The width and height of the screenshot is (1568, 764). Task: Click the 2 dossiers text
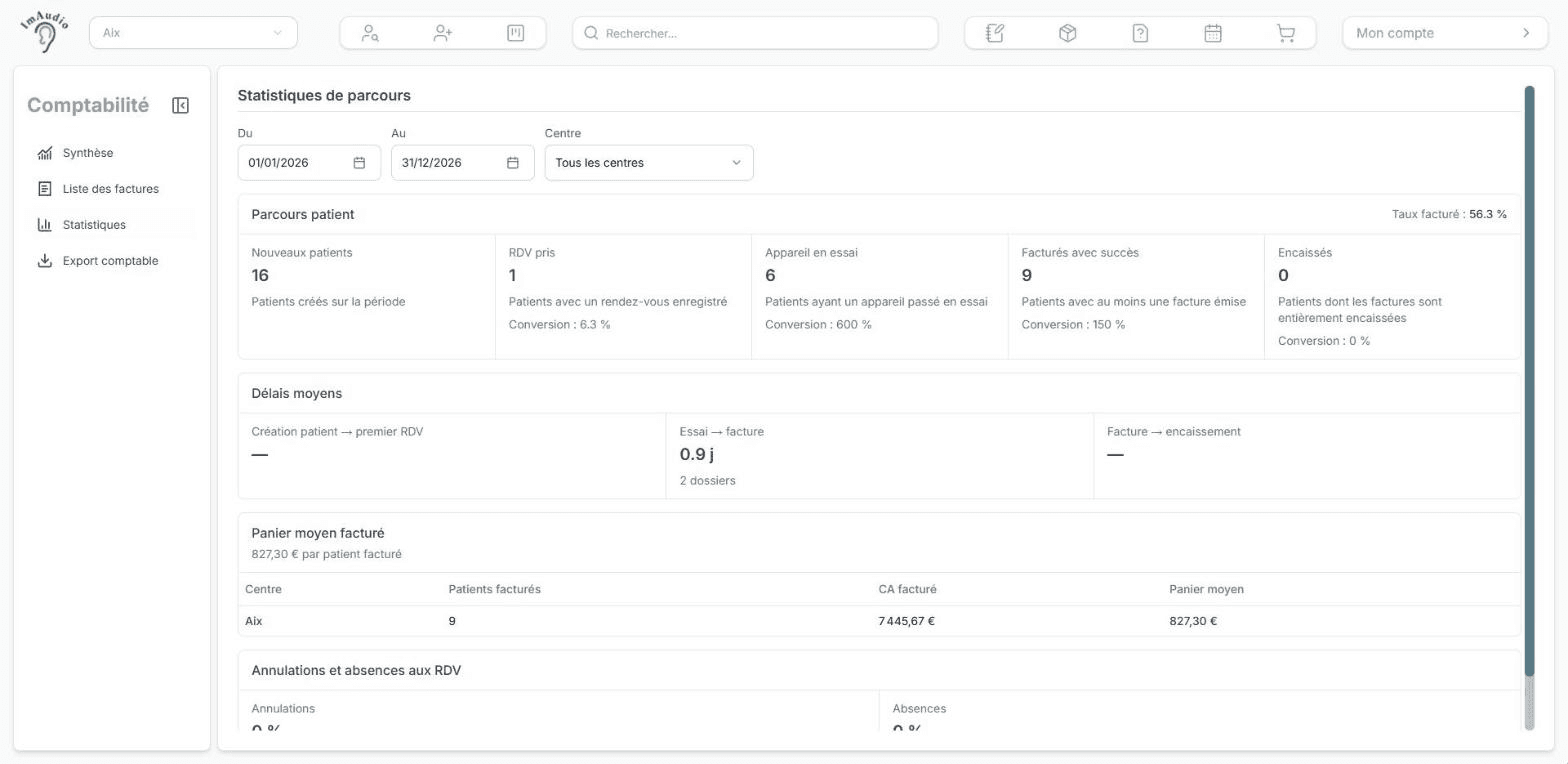[707, 481]
